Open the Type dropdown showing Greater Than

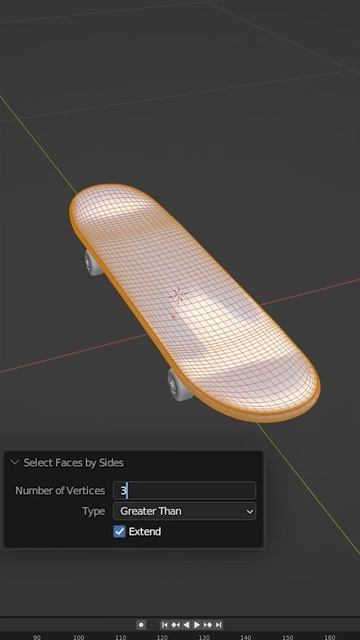[x=184, y=511]
